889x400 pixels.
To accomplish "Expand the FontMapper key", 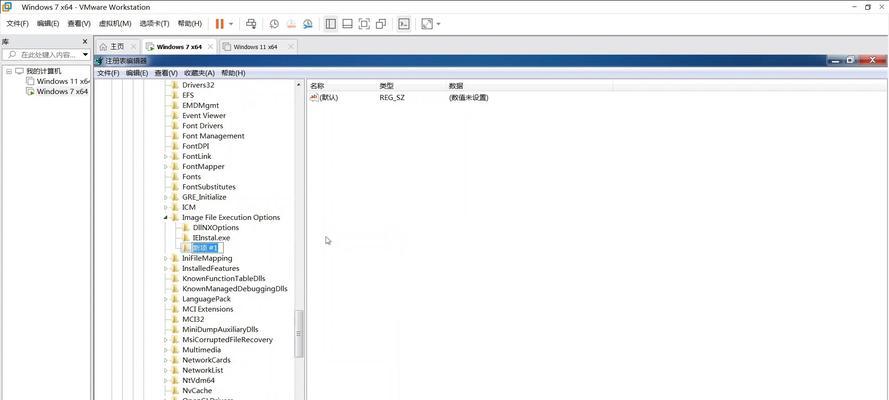I will point(166,167).
